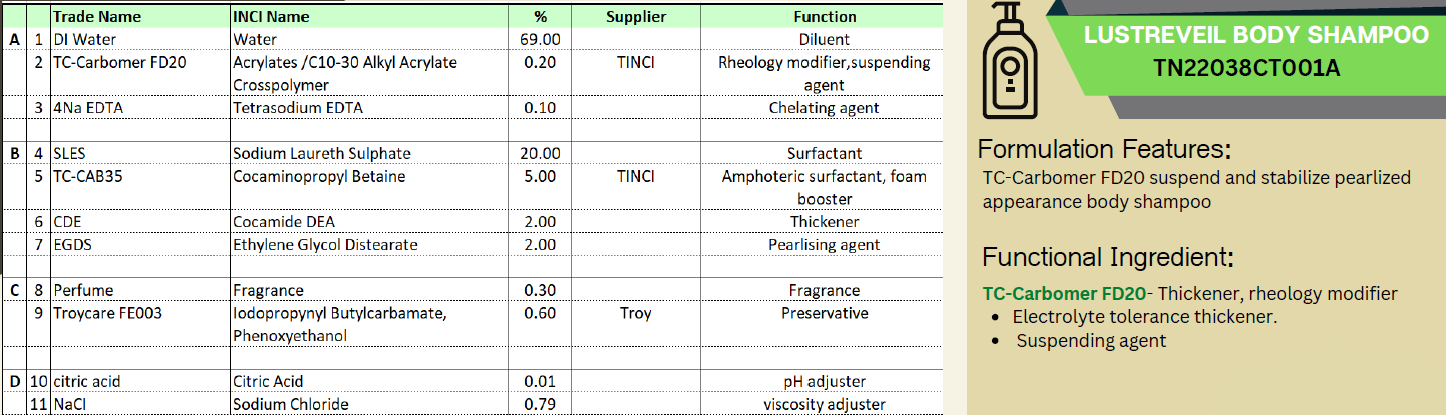The height and width of the screenshot is (415, 1446).
Task: Select the "Trade Name" column header
Action: pos(97,16)
